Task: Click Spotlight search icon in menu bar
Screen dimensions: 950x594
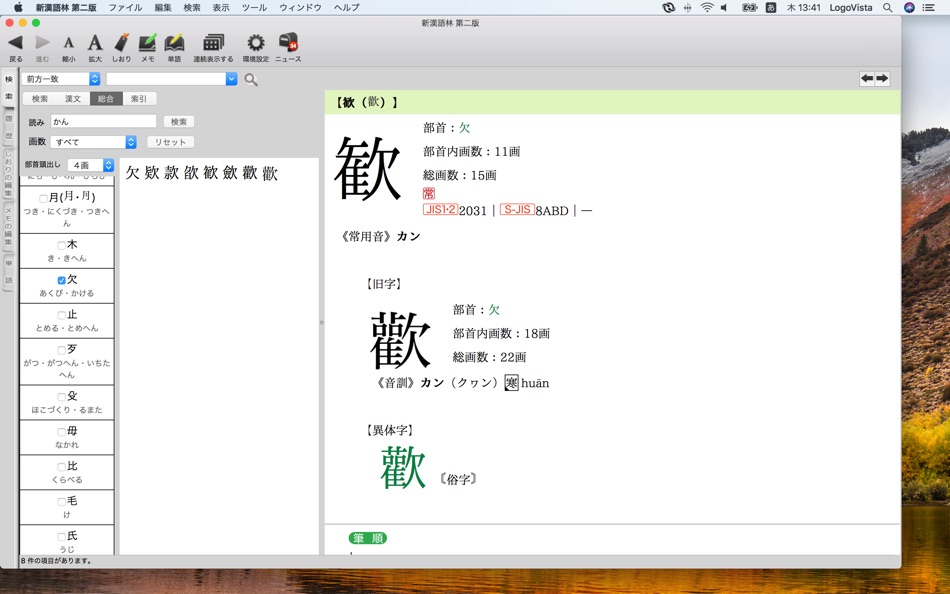Action: point(888,8)
